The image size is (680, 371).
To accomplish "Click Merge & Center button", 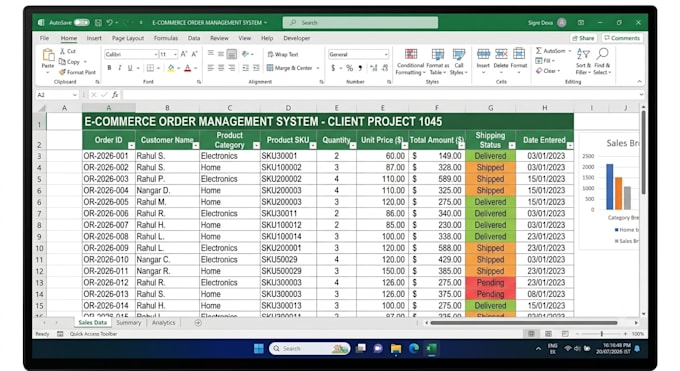I will click(x=290, y=68).
